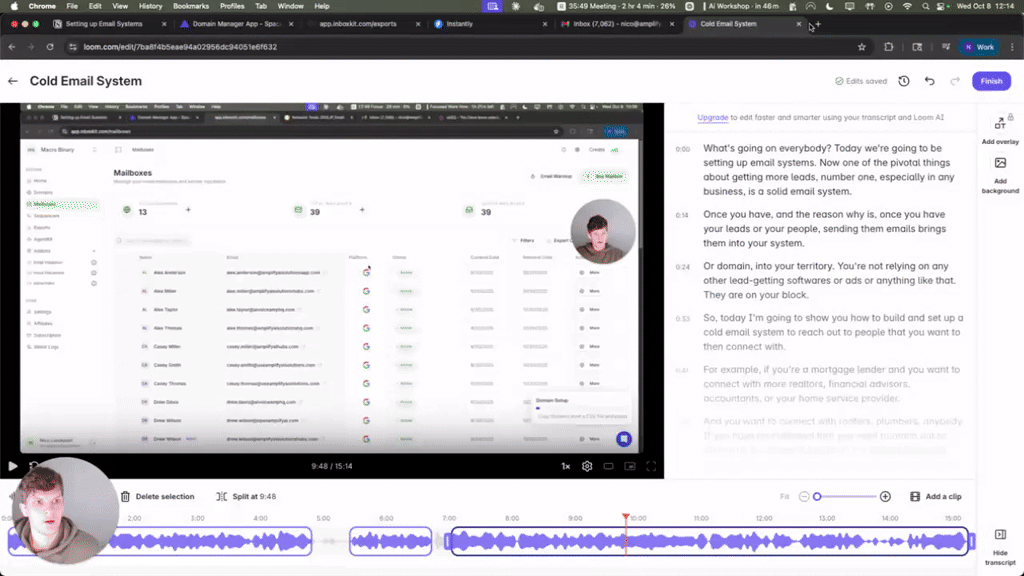Open the Work profile menu
This screenshot has width=1024, height=576.
[x=979, y=47]
